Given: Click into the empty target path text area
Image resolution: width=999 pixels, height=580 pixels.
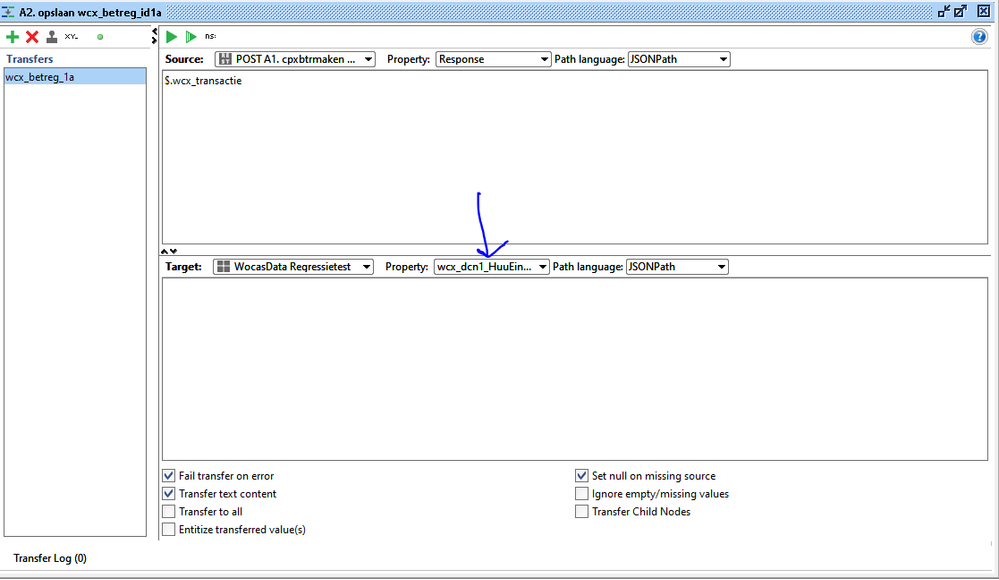Looking at the screenshot, I should [x=575, y=368].
